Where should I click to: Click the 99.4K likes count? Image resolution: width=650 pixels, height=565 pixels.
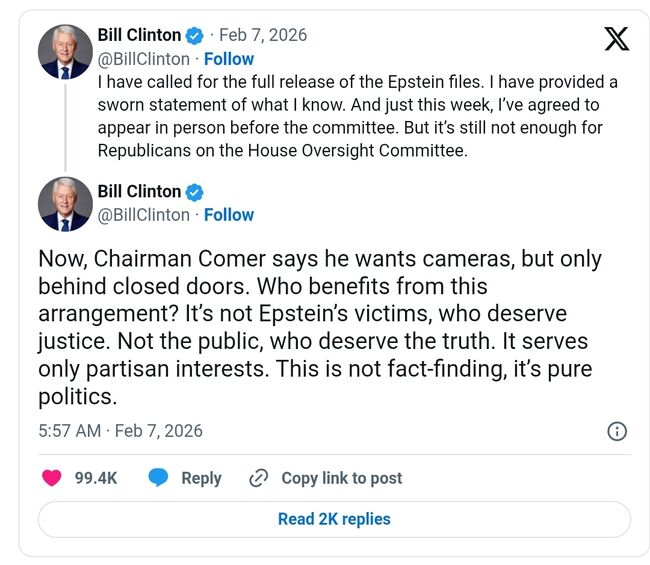point(96,478)
